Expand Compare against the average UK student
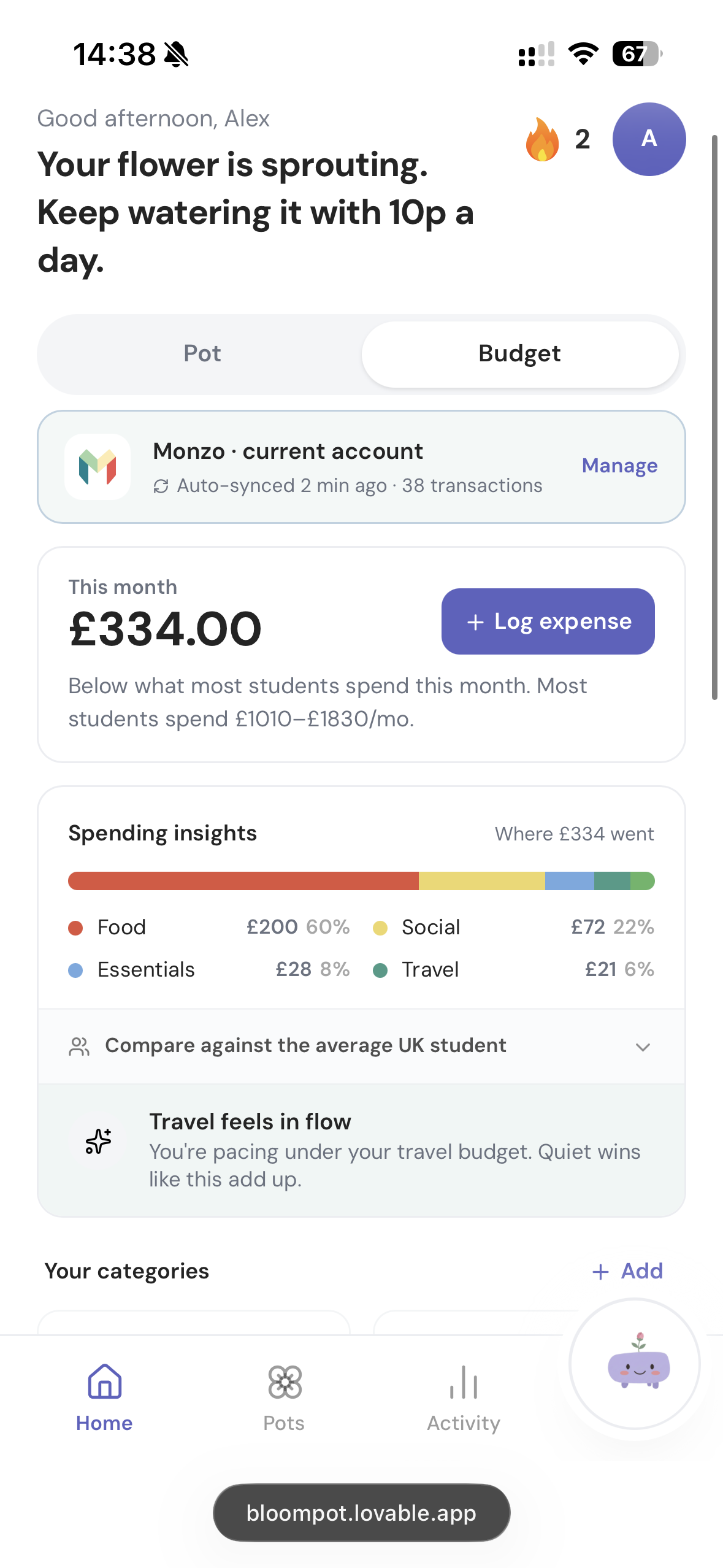 click(x=361, y=1046)
